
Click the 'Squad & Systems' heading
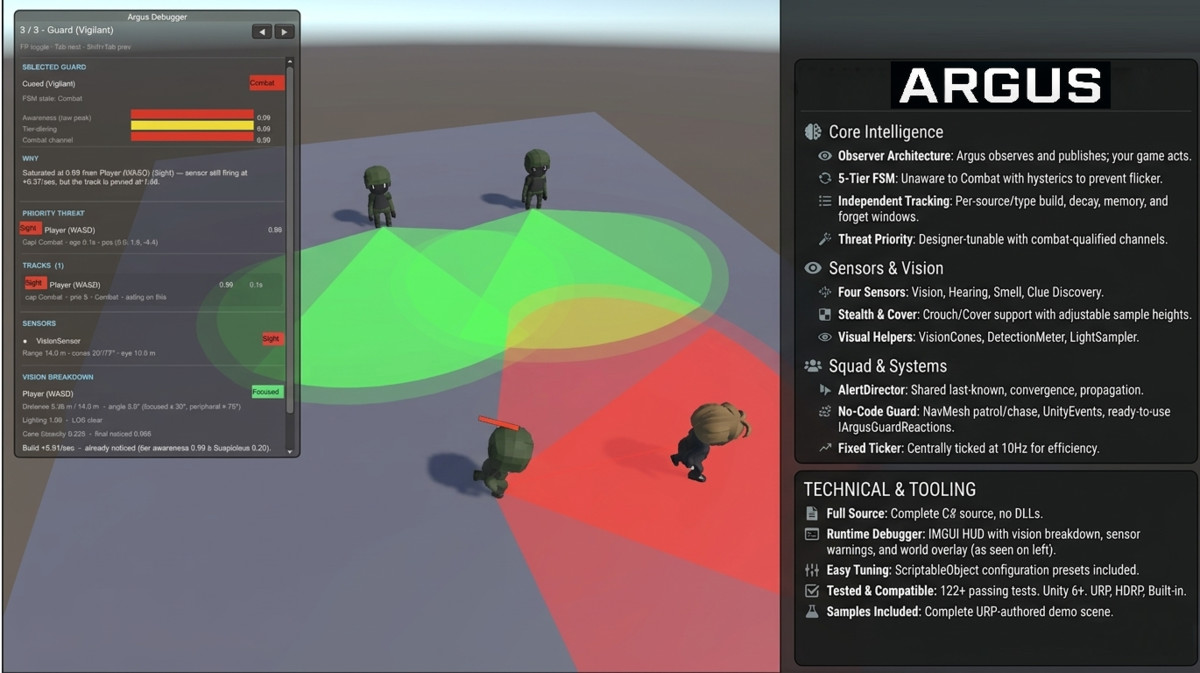tap(888, 366)
